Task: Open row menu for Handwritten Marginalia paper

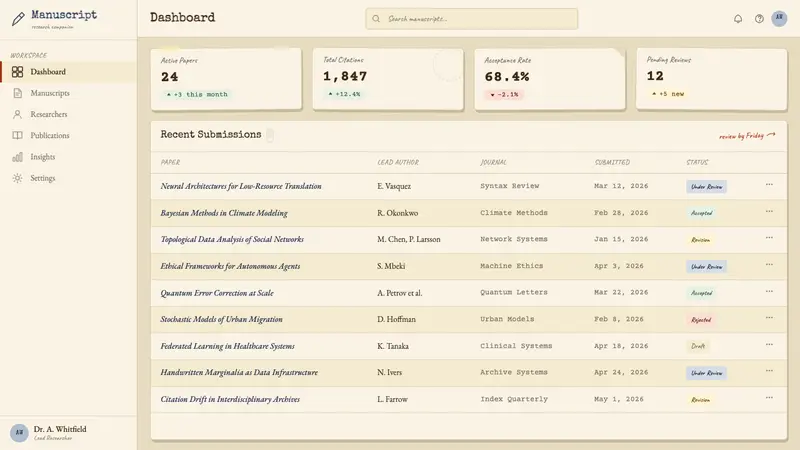Action: pos(769,371)
